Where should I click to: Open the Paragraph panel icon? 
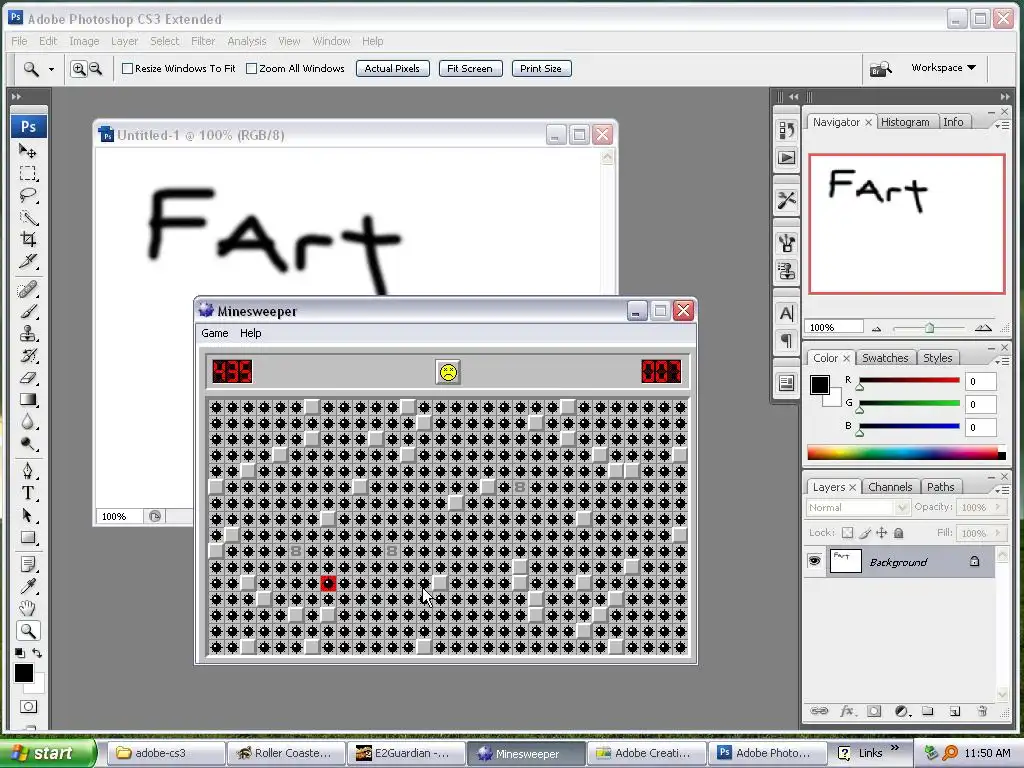pyautogui.click(x=786, y=340)
